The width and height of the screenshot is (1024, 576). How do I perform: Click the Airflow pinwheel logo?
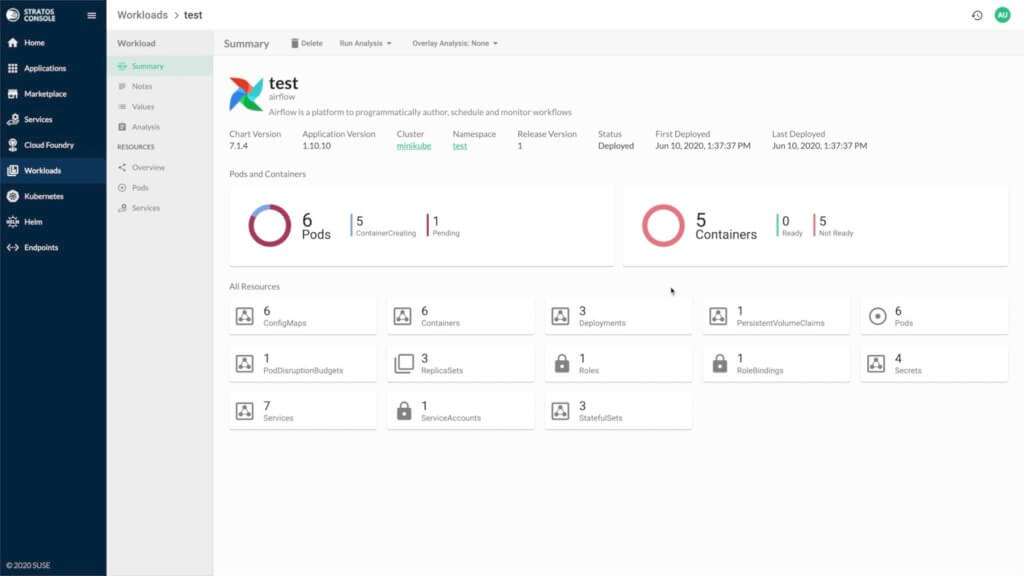coord(246,94)
